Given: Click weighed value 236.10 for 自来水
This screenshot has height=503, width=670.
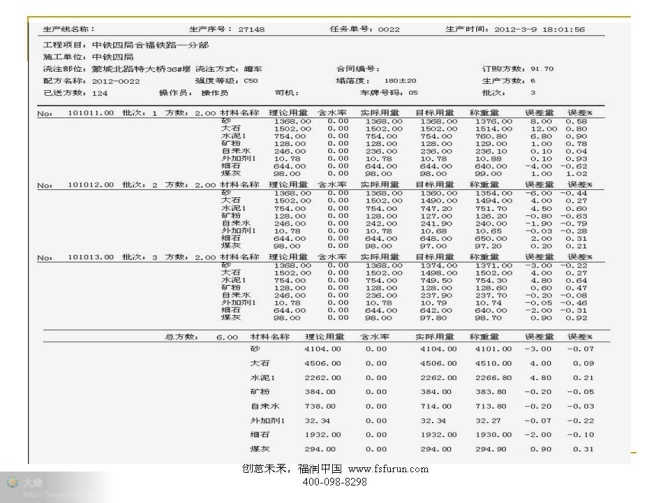Looking at the screenshot, I should 491,151.
